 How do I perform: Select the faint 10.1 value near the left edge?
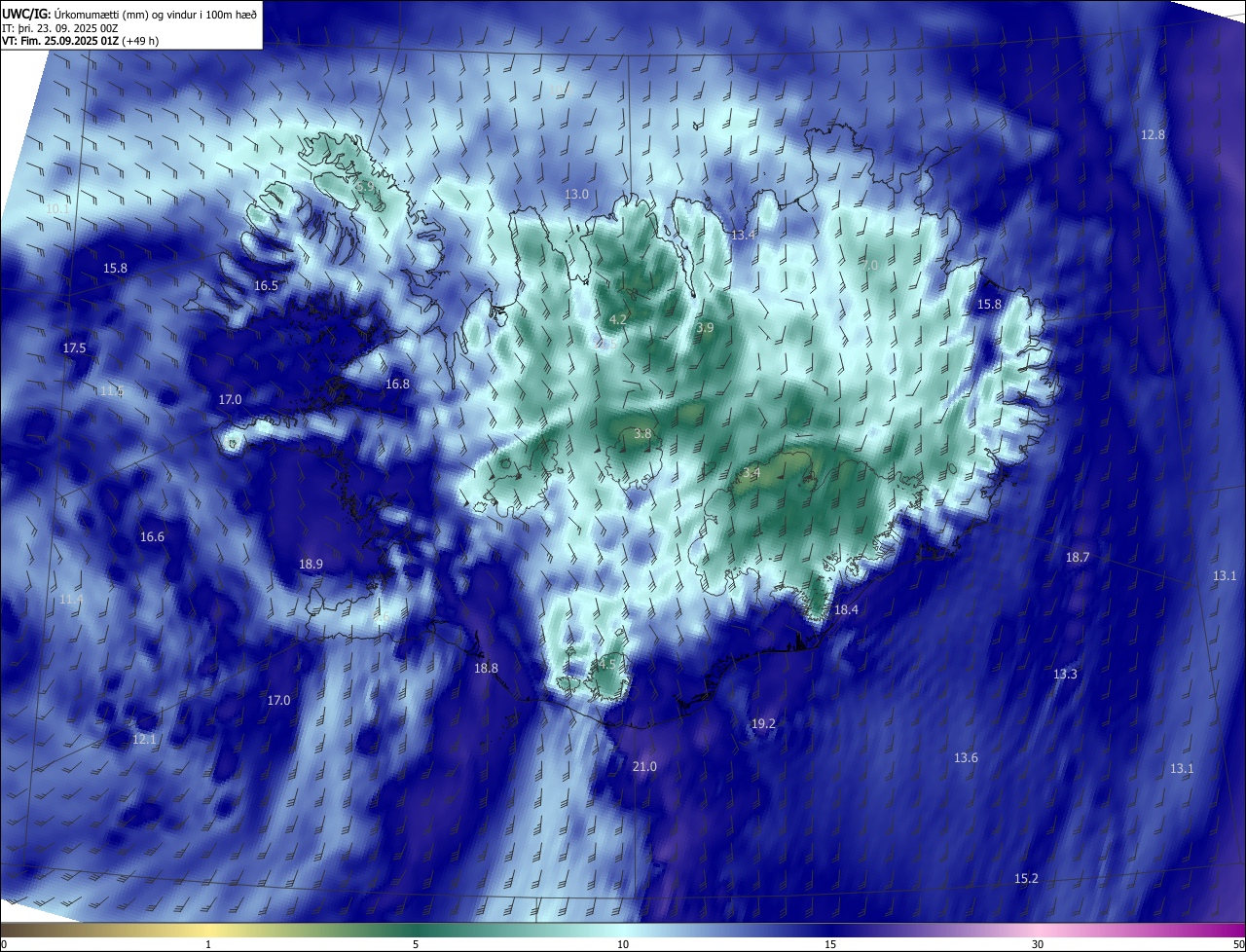57,208
